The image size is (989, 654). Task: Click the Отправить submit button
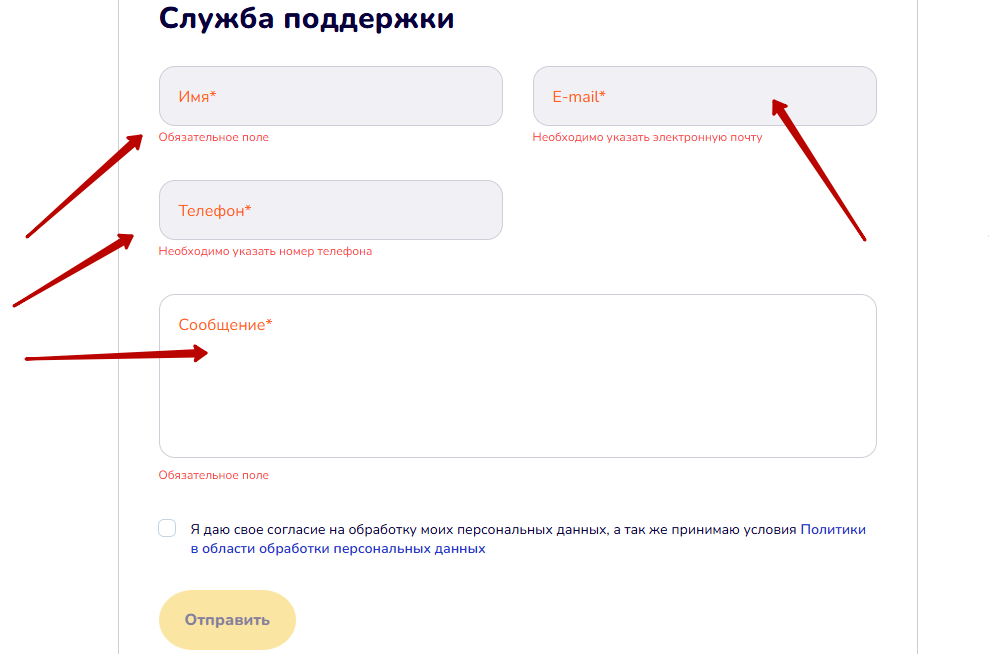coord(227,620)
